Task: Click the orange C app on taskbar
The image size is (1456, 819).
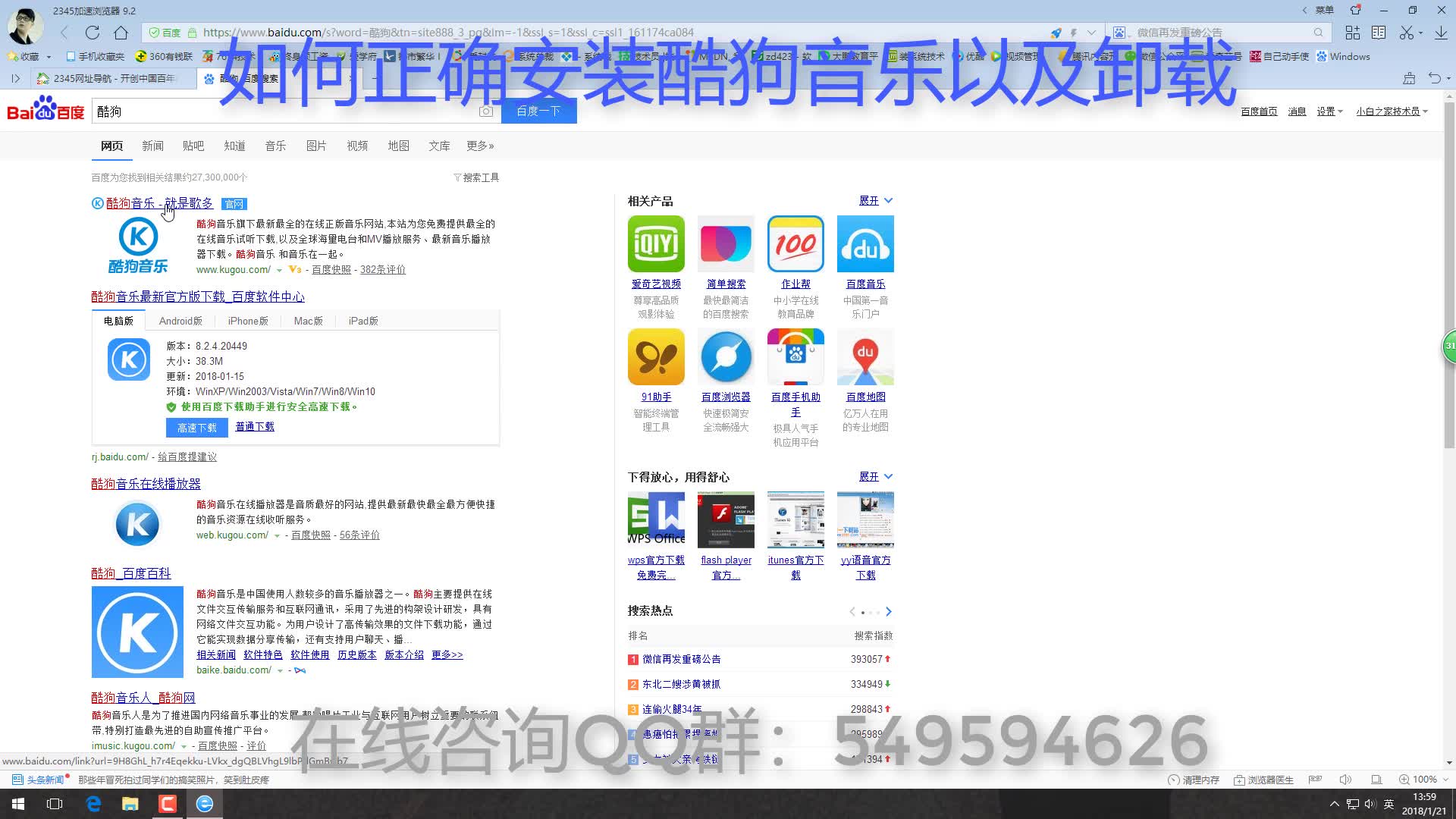Action: (168, 804)
